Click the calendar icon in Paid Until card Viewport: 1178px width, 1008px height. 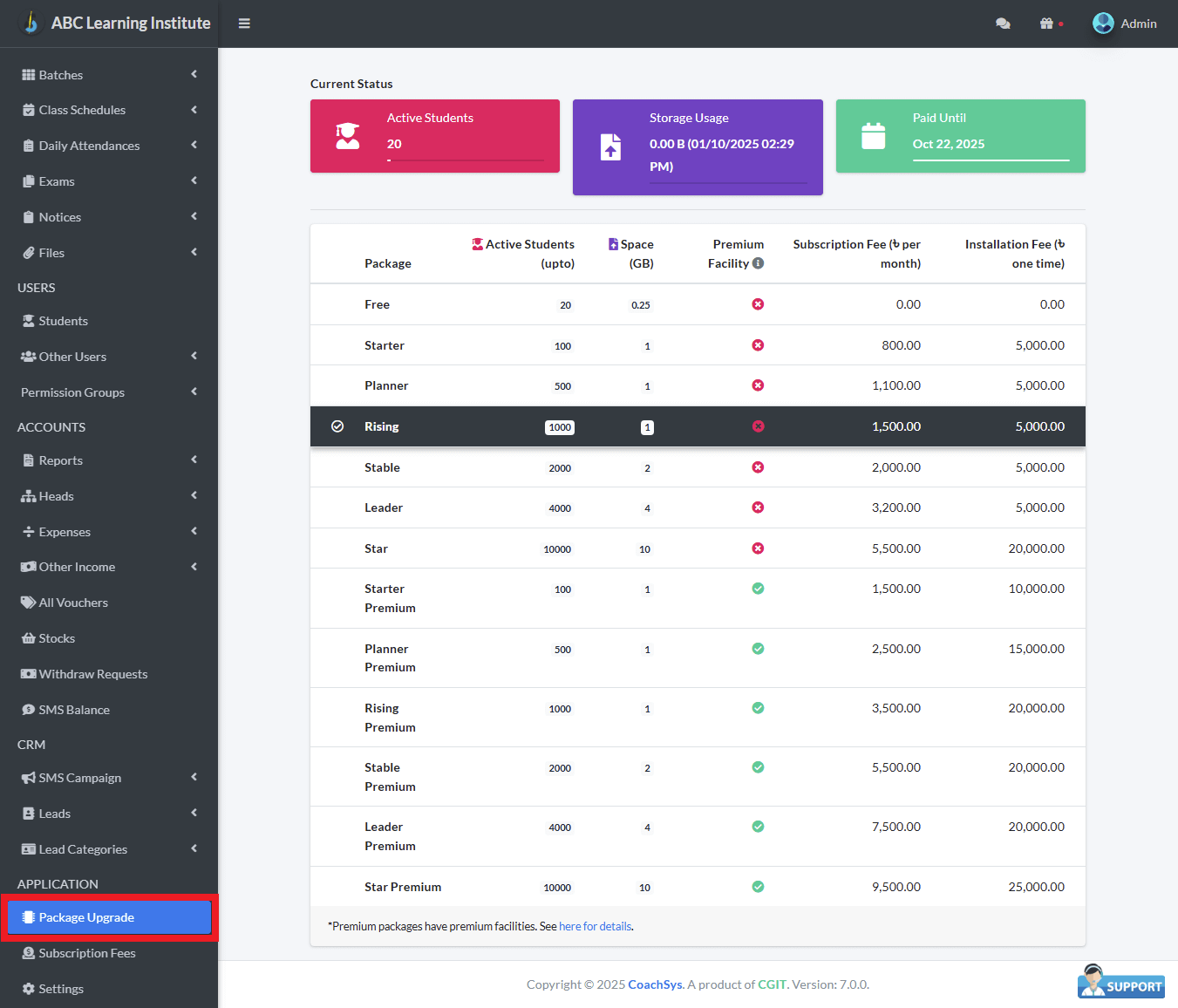pos(873,136)
